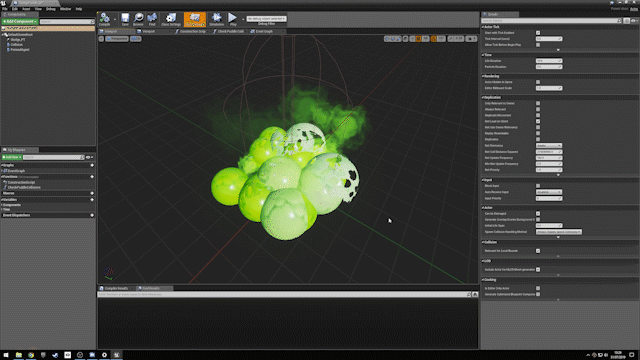Image resolution: width=640 pixels, height=360 pixels.
Task: Open Net Dormancy dropdown
Action: (549, 145)
